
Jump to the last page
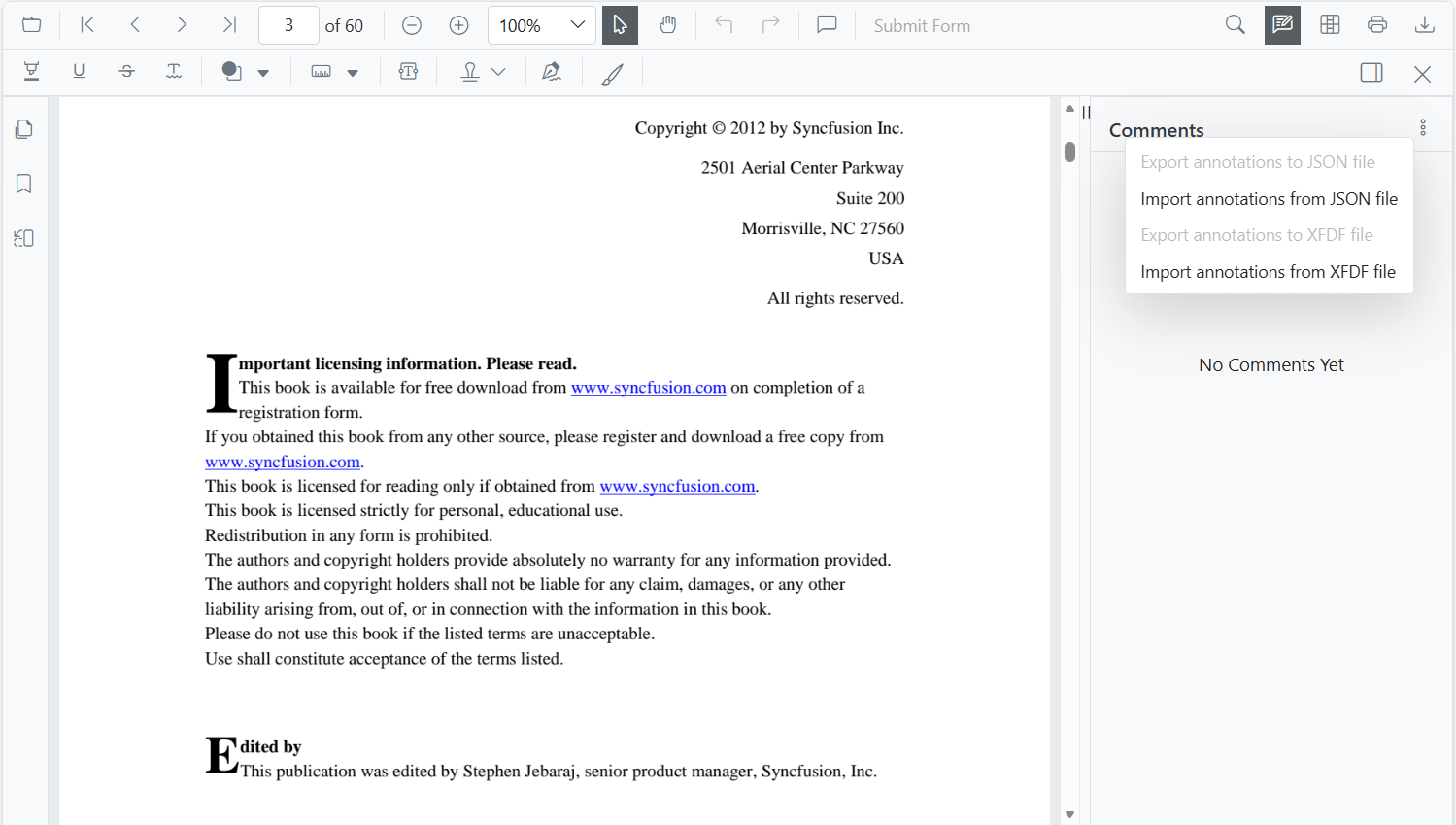click(229, 25)
